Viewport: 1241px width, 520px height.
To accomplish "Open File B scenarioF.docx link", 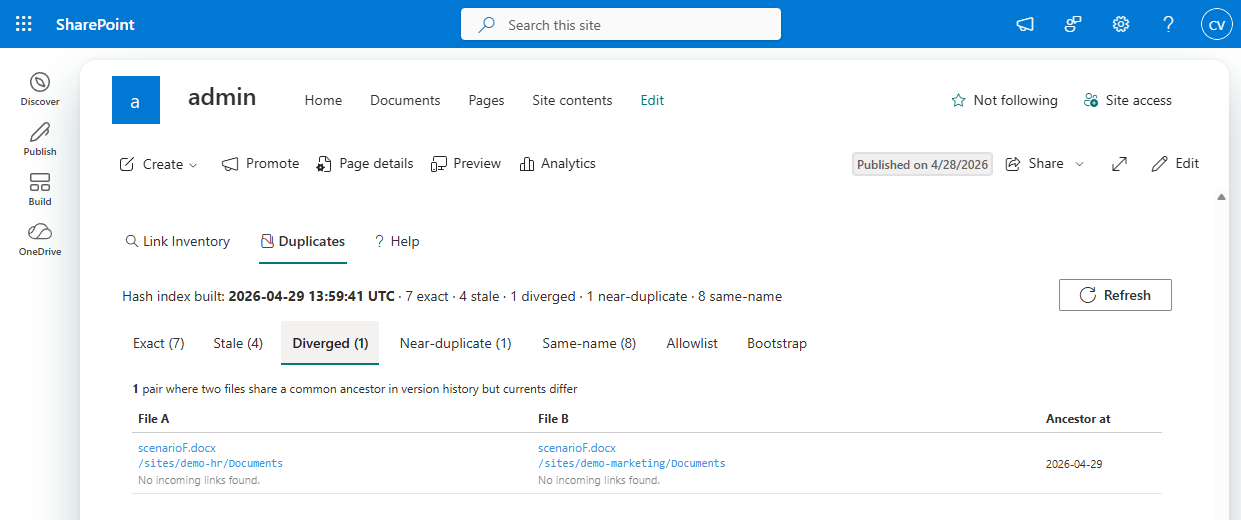I will pos(577,448).
